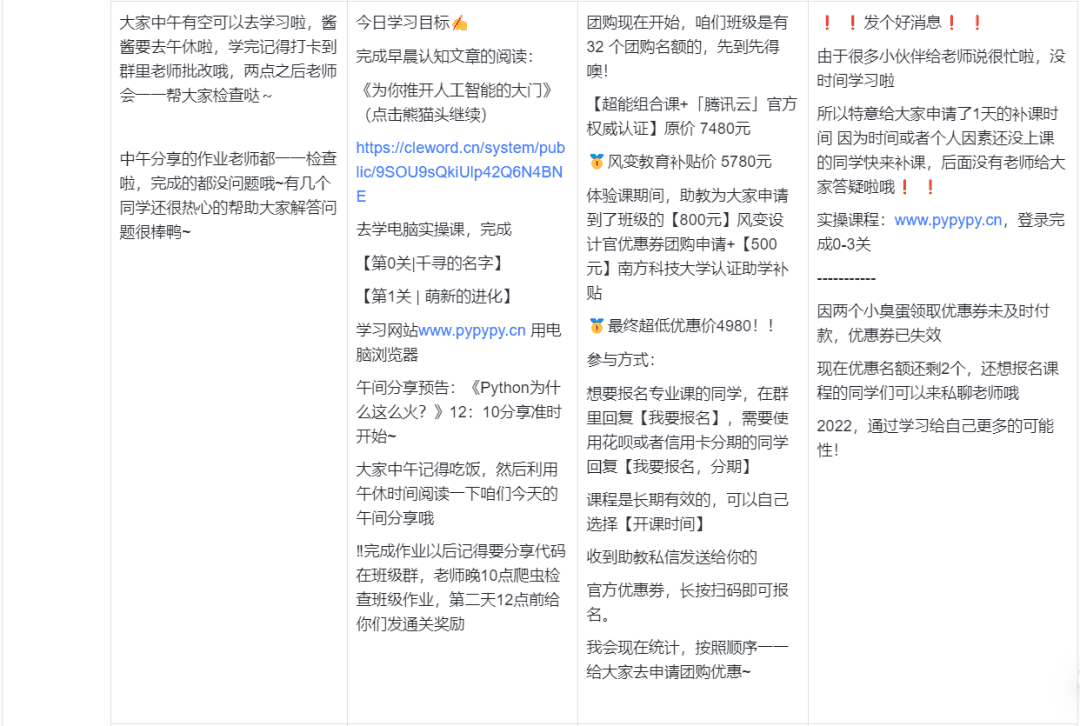
Task: Open the cleword.cn system public link
Action: pos(460,172)
